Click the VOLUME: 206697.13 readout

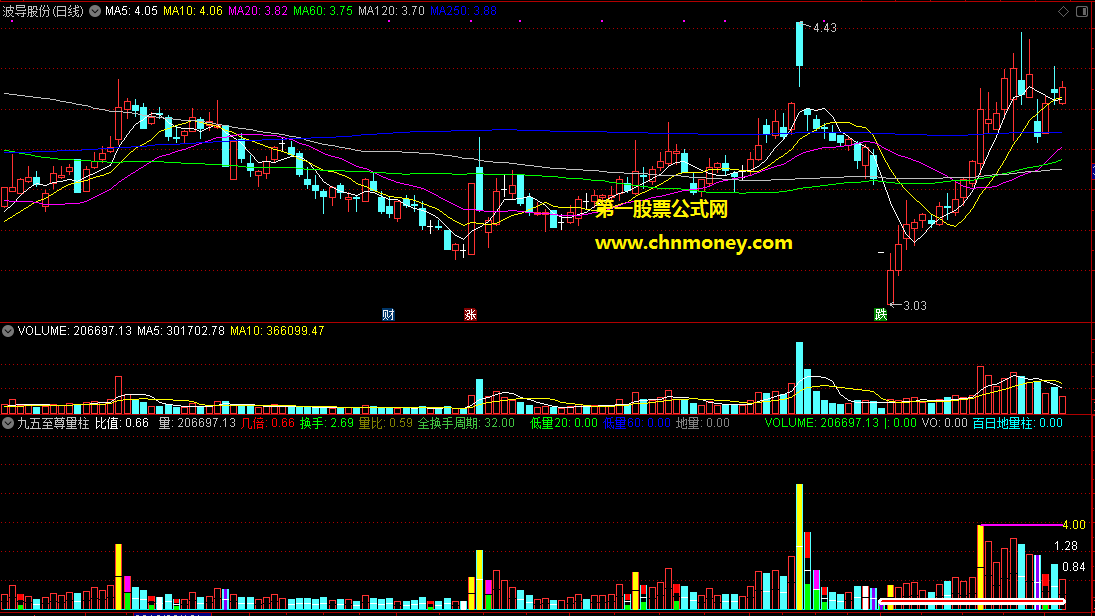pyautogui.click(x=75, y=331)
